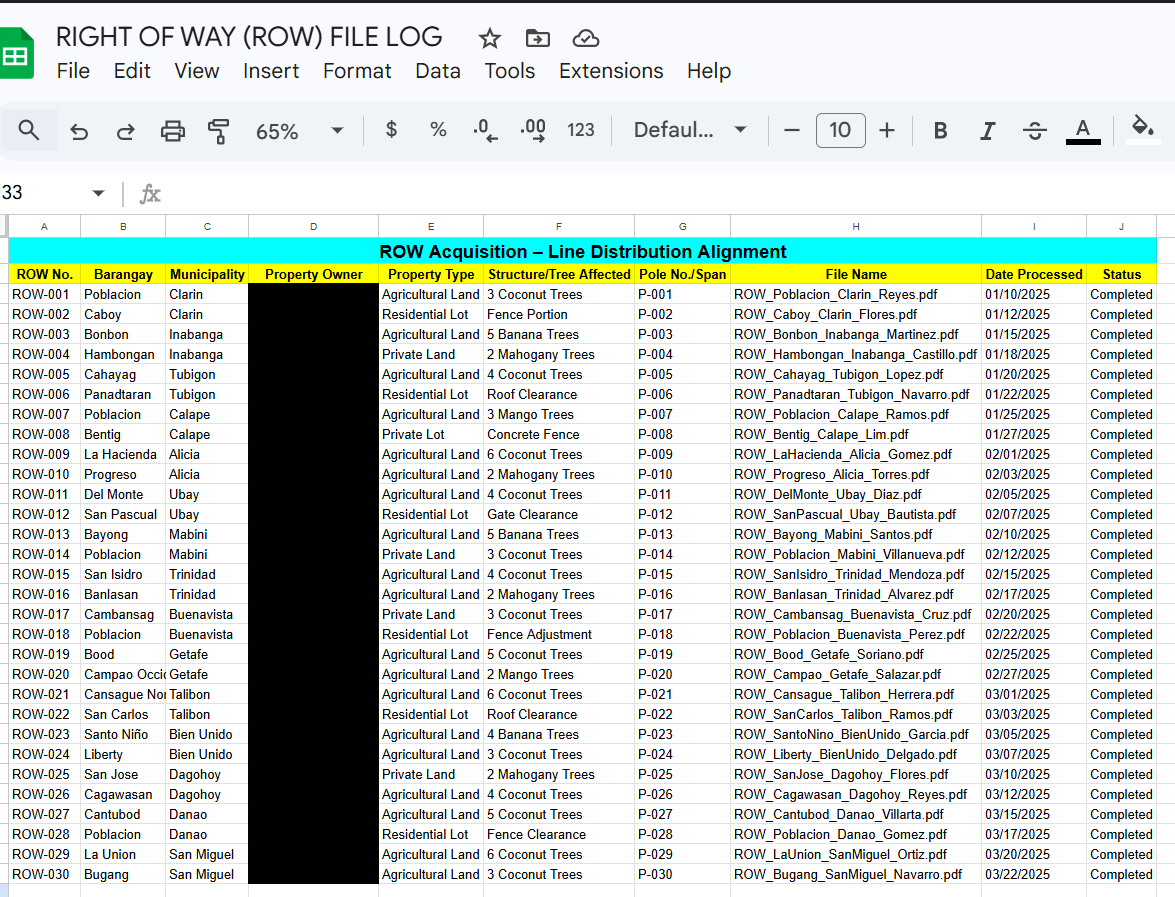
Task: Decrease decimal places
Action: point(485,130)
